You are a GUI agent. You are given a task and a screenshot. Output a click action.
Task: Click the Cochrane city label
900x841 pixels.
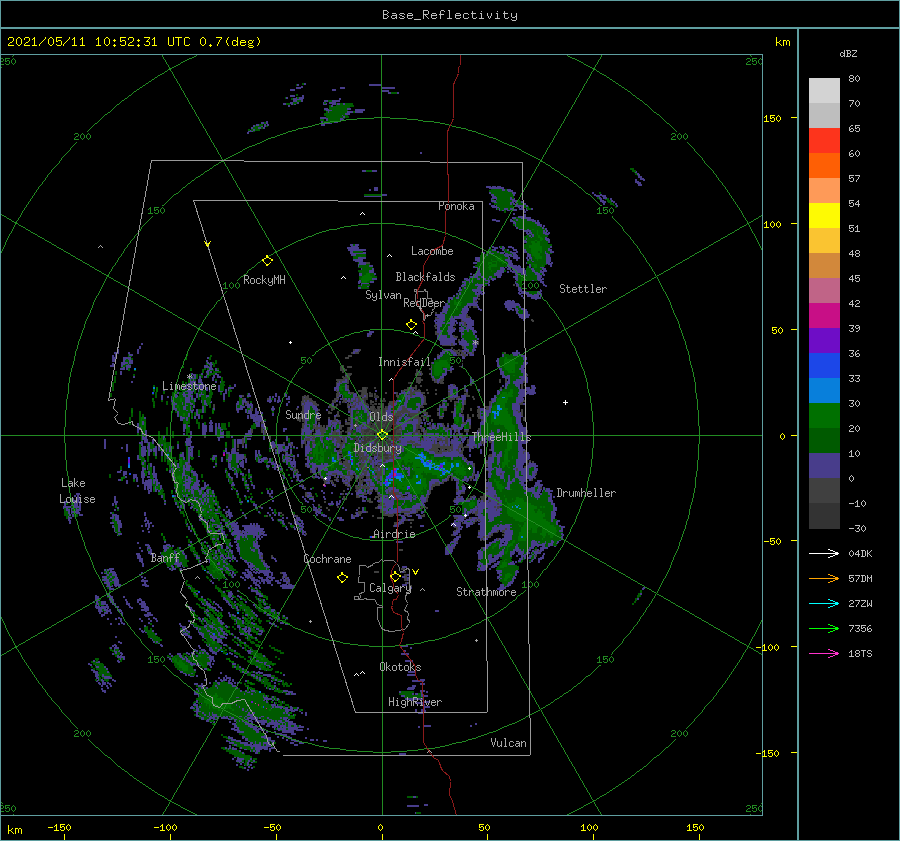point(327,559)
